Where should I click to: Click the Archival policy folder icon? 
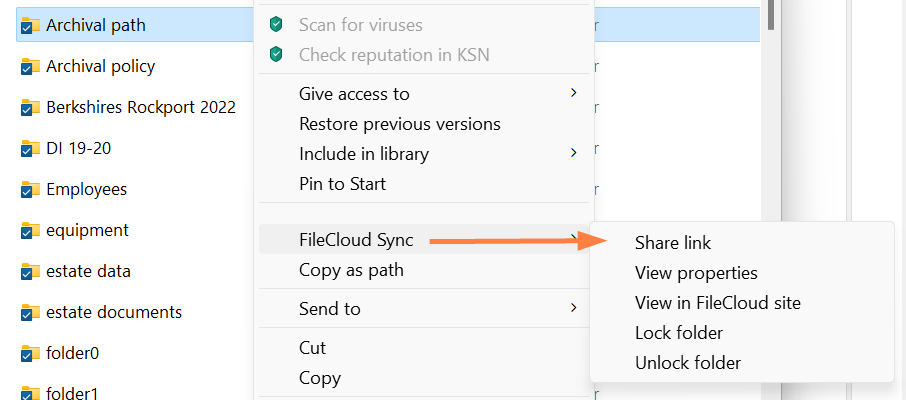[x=30, y=67]
